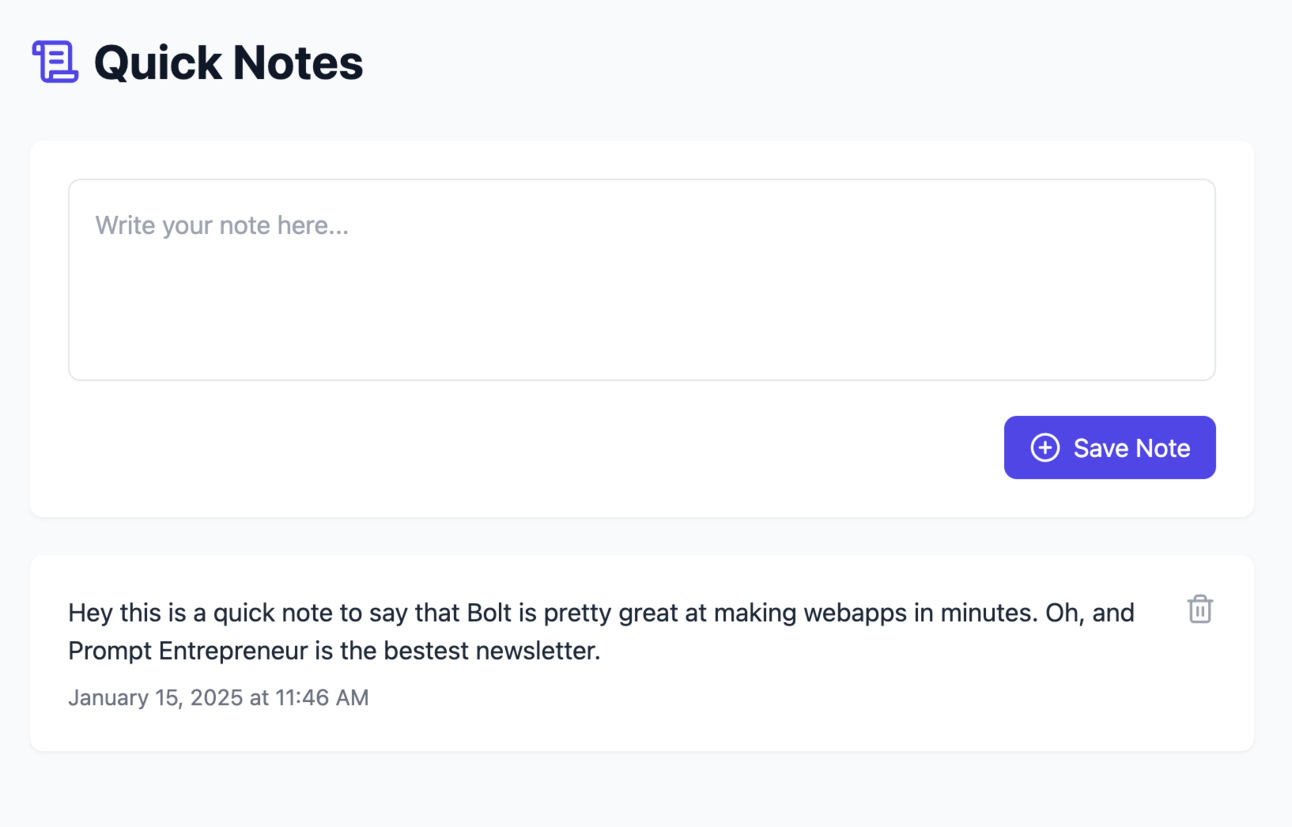Click the note's date 'January 15, 2025'
This screenshot has width=1292, height=827.
155,698
